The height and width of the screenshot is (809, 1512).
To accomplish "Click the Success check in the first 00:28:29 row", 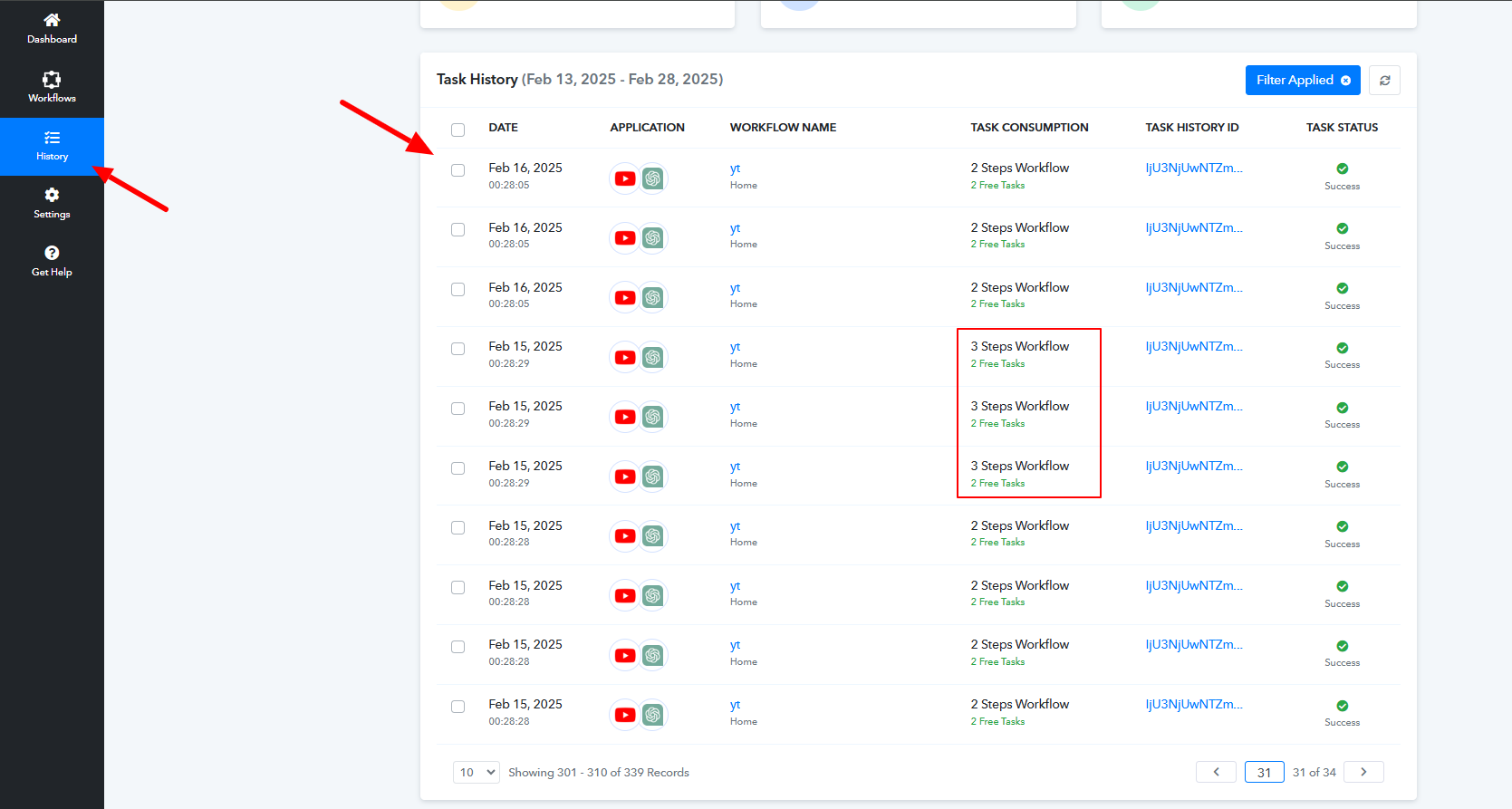I will pos(1343,348).
